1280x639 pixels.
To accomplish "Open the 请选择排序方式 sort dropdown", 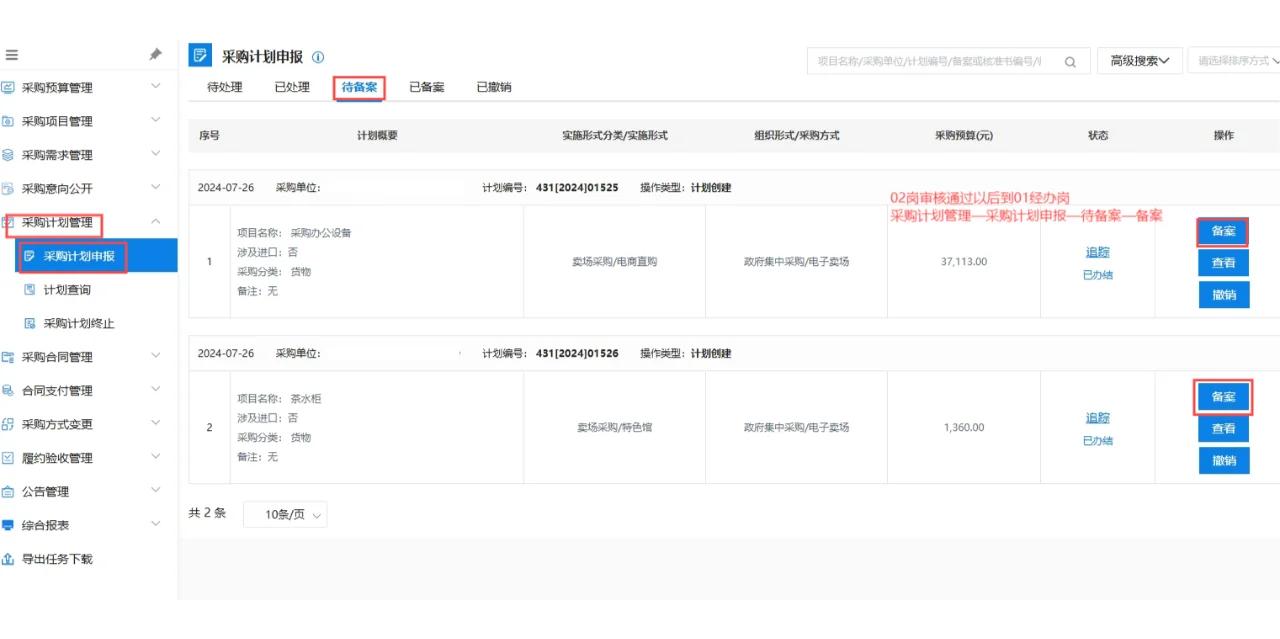I will [1235, 61].
